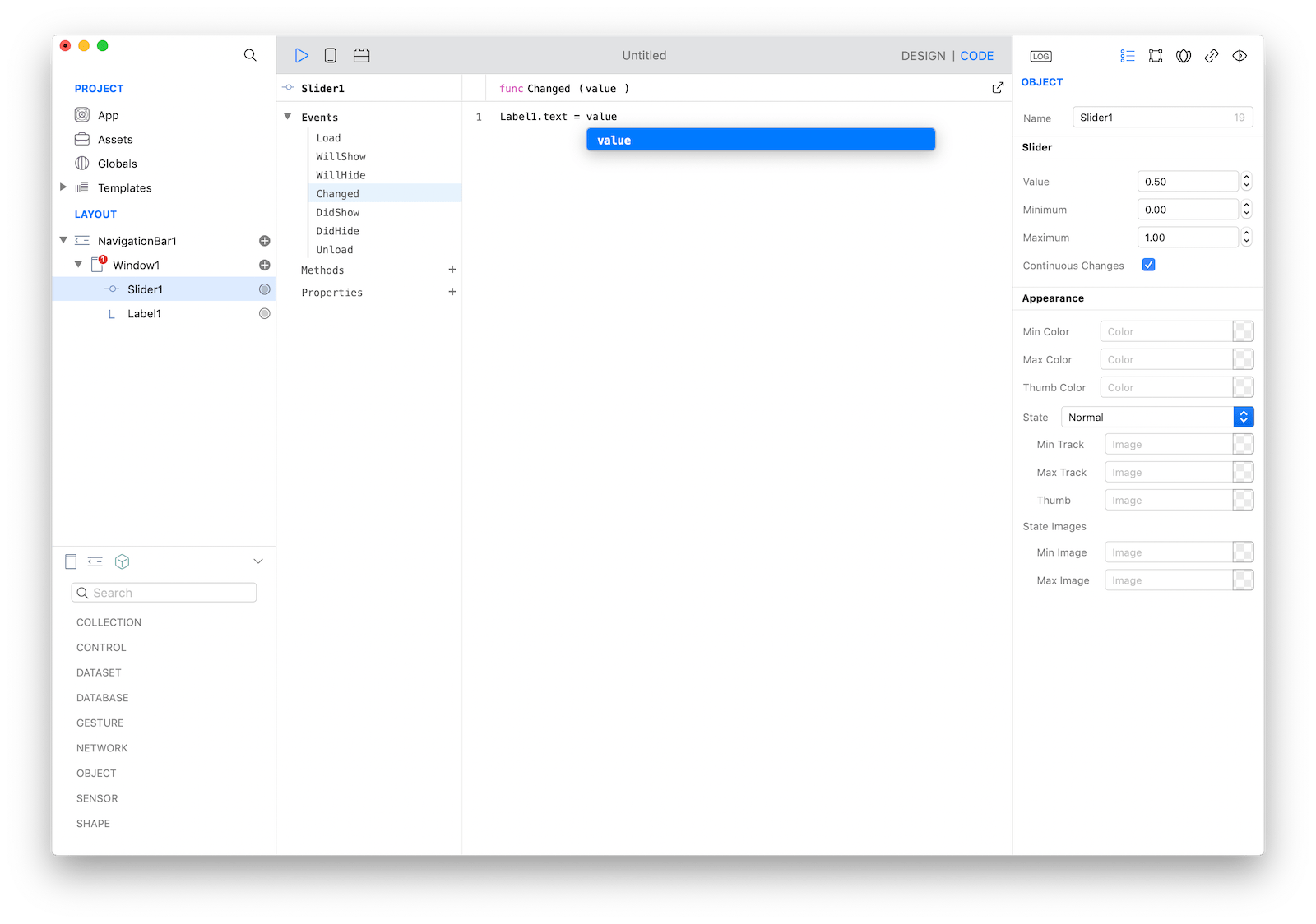Switch to CODE view
The image size is (1316, 924).
pyautogui.click(x=977, y=56)
